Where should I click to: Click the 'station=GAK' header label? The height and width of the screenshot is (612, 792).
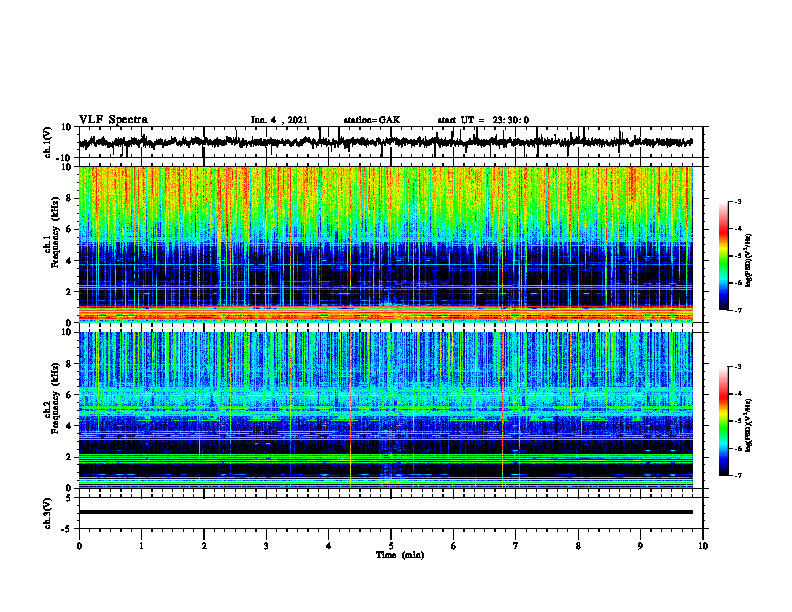click(x=372, y=120)
